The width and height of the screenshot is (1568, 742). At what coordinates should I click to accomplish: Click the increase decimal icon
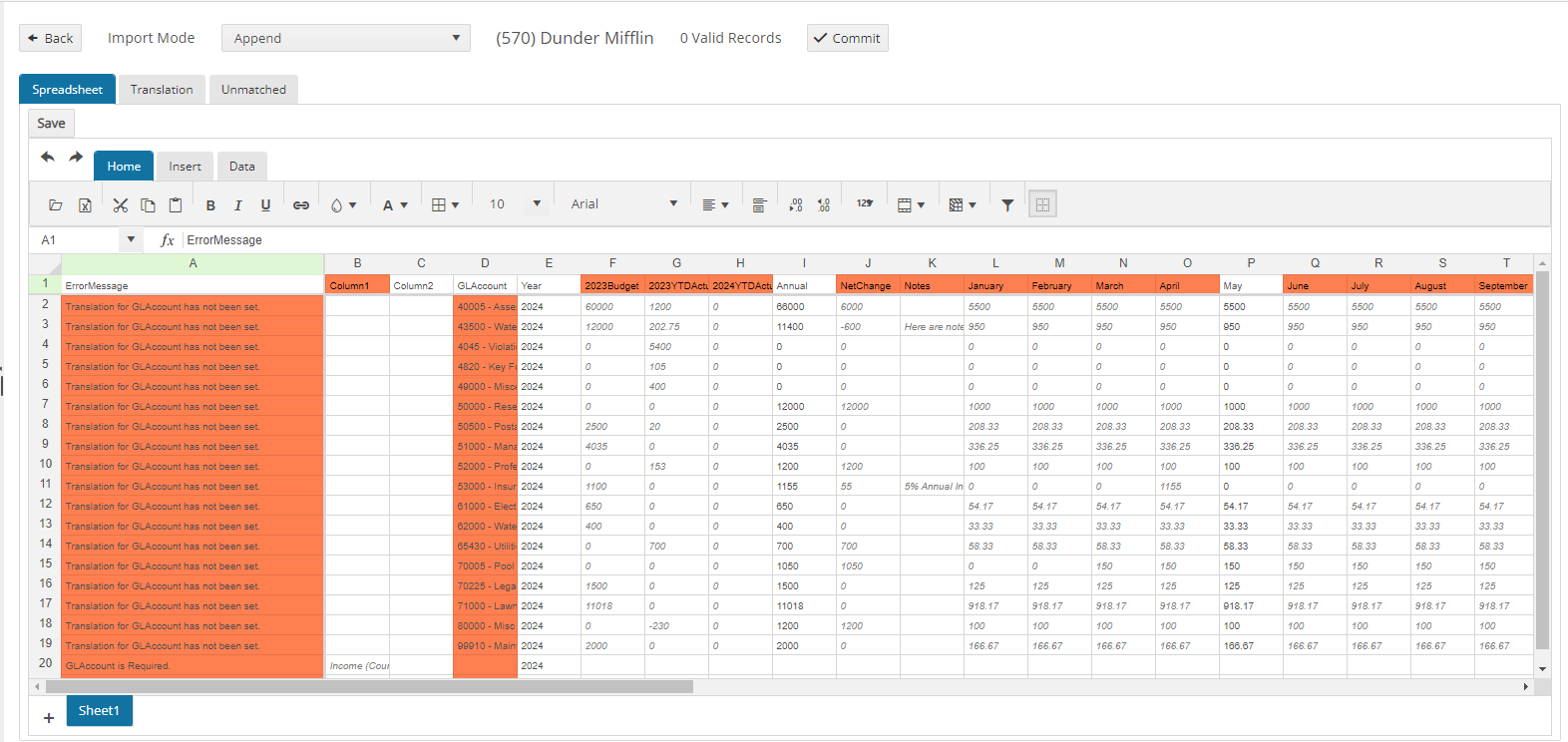pyautogui.click(x=823, y=204)
